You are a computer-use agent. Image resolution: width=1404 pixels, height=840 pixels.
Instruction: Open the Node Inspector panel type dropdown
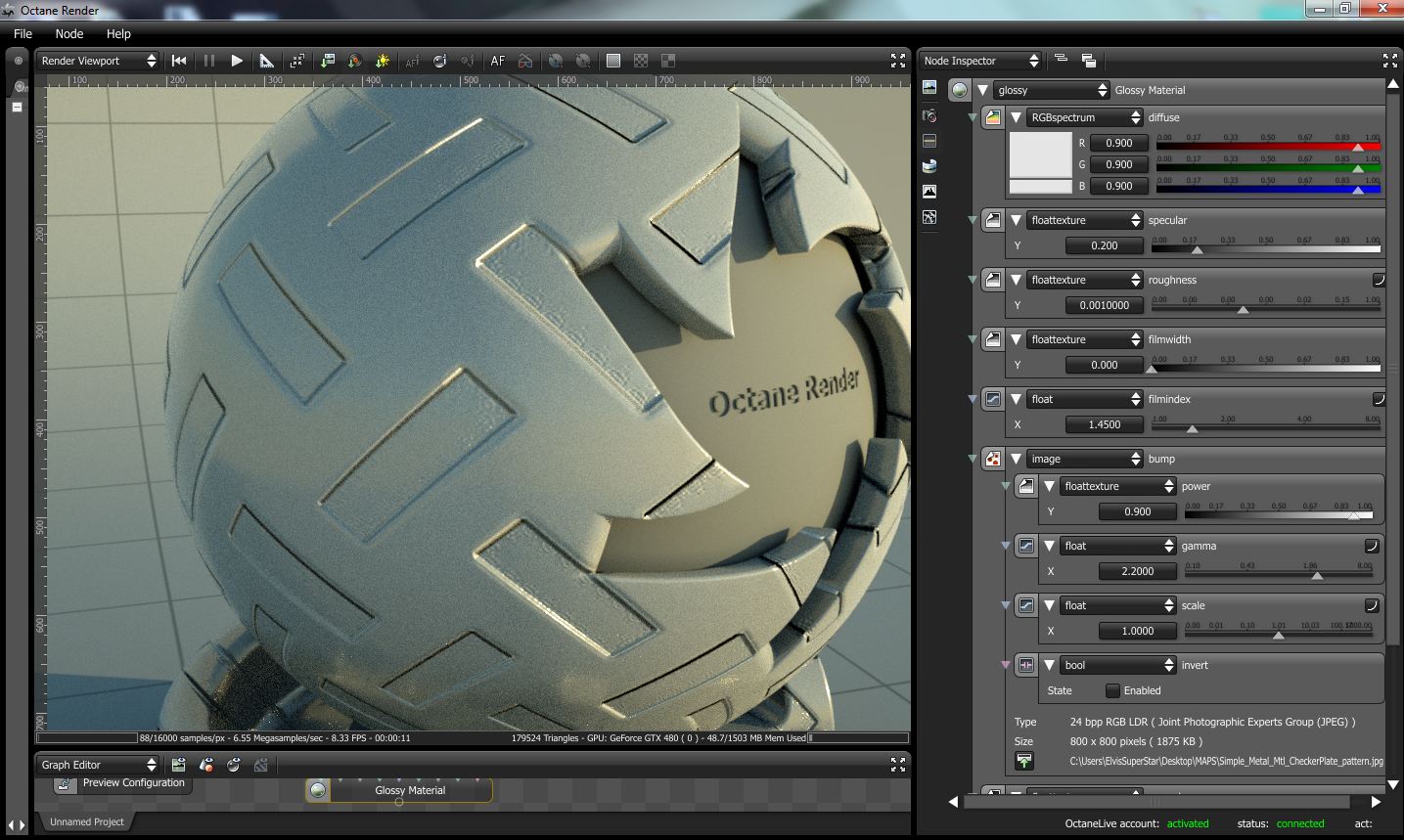tap(981, 61)
